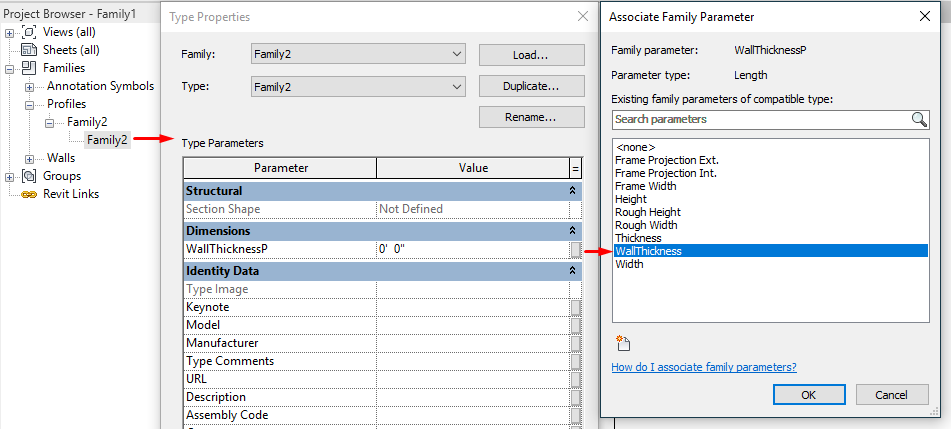Click associate button for Model row
Screen dimensions: 951x429
(576, 325)
